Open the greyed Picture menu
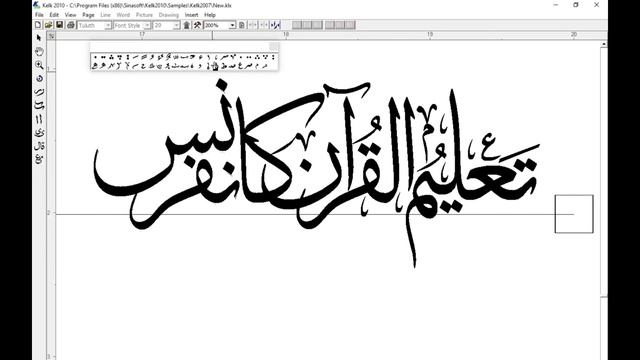Screen dimensions: 640x360 [144, 15]
